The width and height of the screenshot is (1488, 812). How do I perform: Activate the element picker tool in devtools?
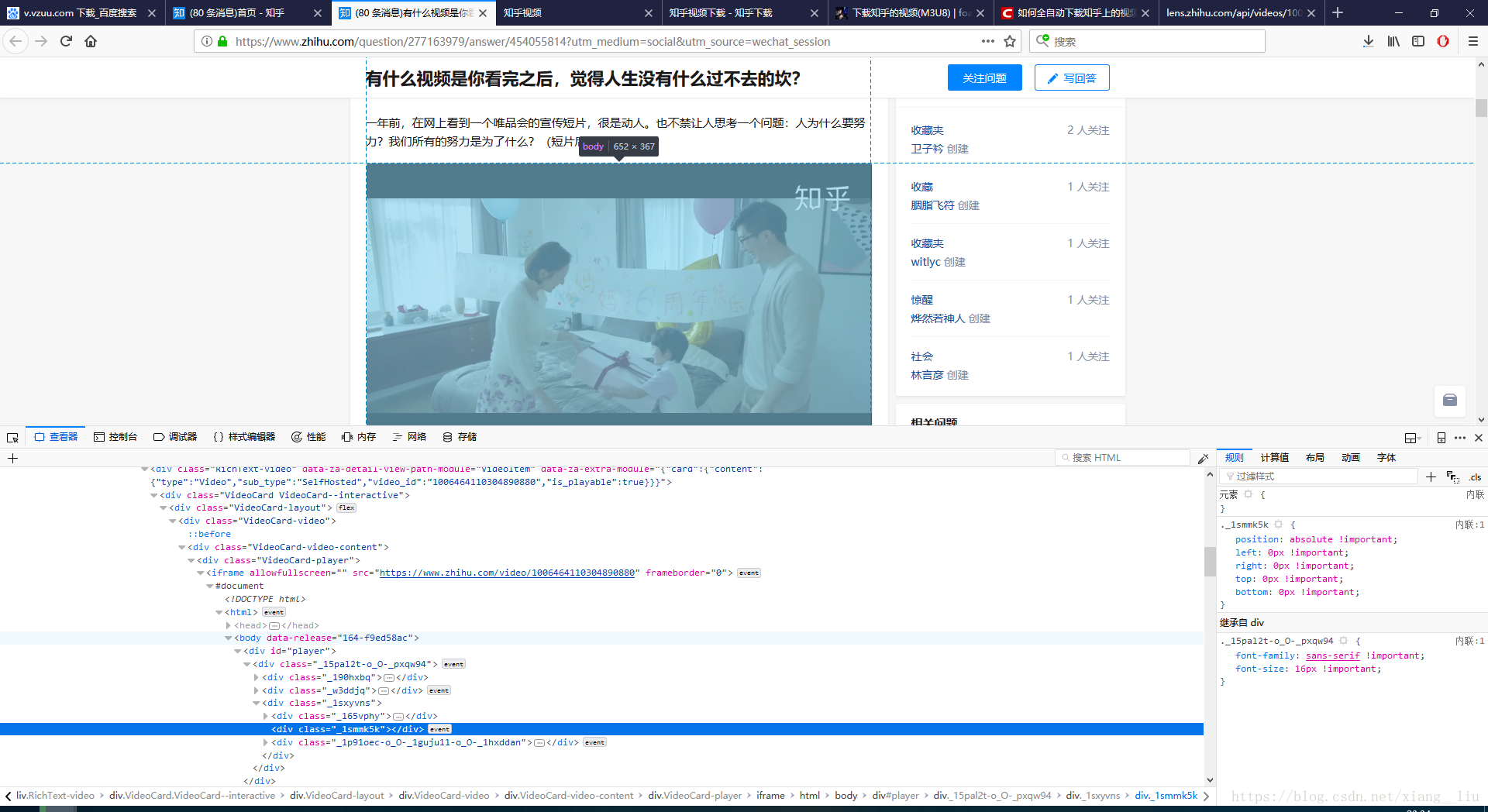[12, 437]
